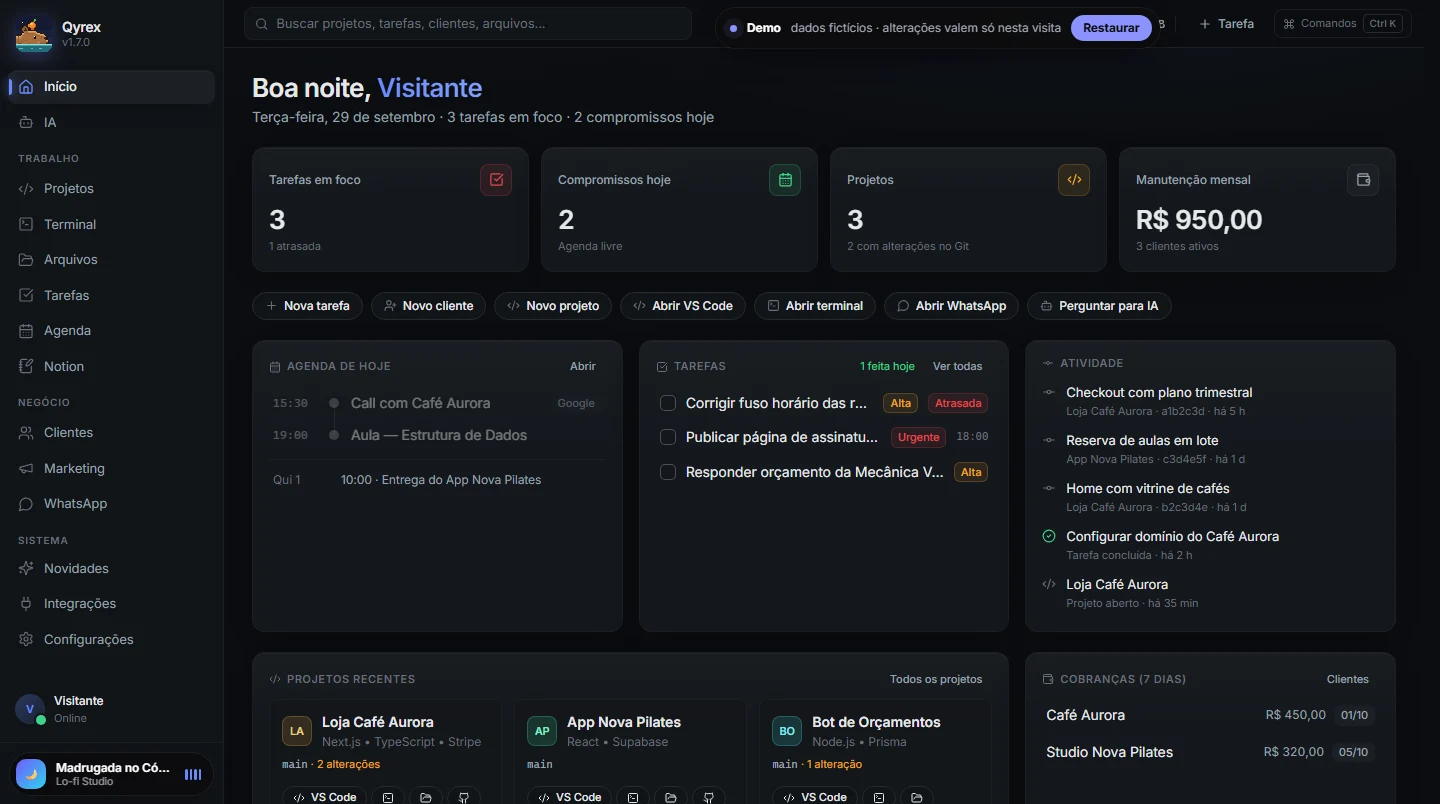Open GitHub icon on Loja Café Aurora card
This screenshot has height=804, width=1440.
click(x=464, y=797)
